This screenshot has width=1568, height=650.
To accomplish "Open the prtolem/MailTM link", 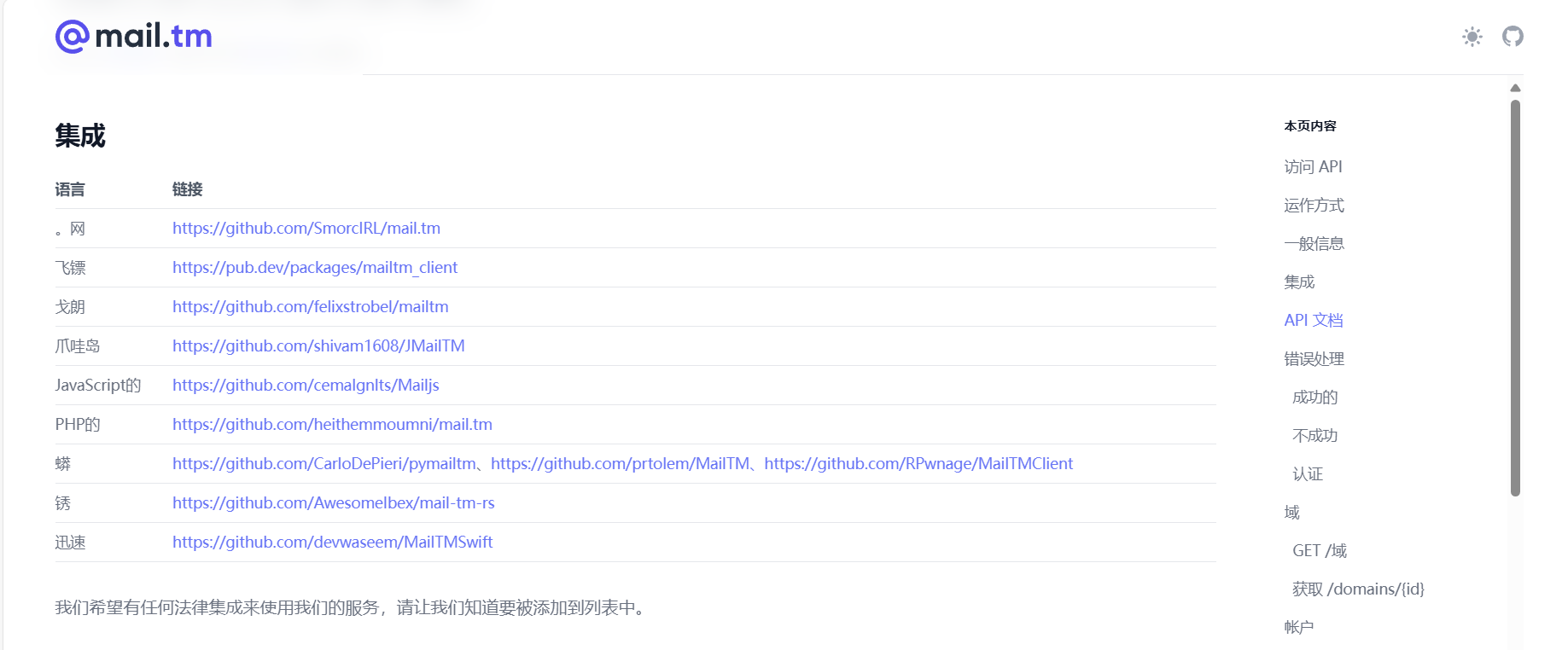I will (621, 463).
